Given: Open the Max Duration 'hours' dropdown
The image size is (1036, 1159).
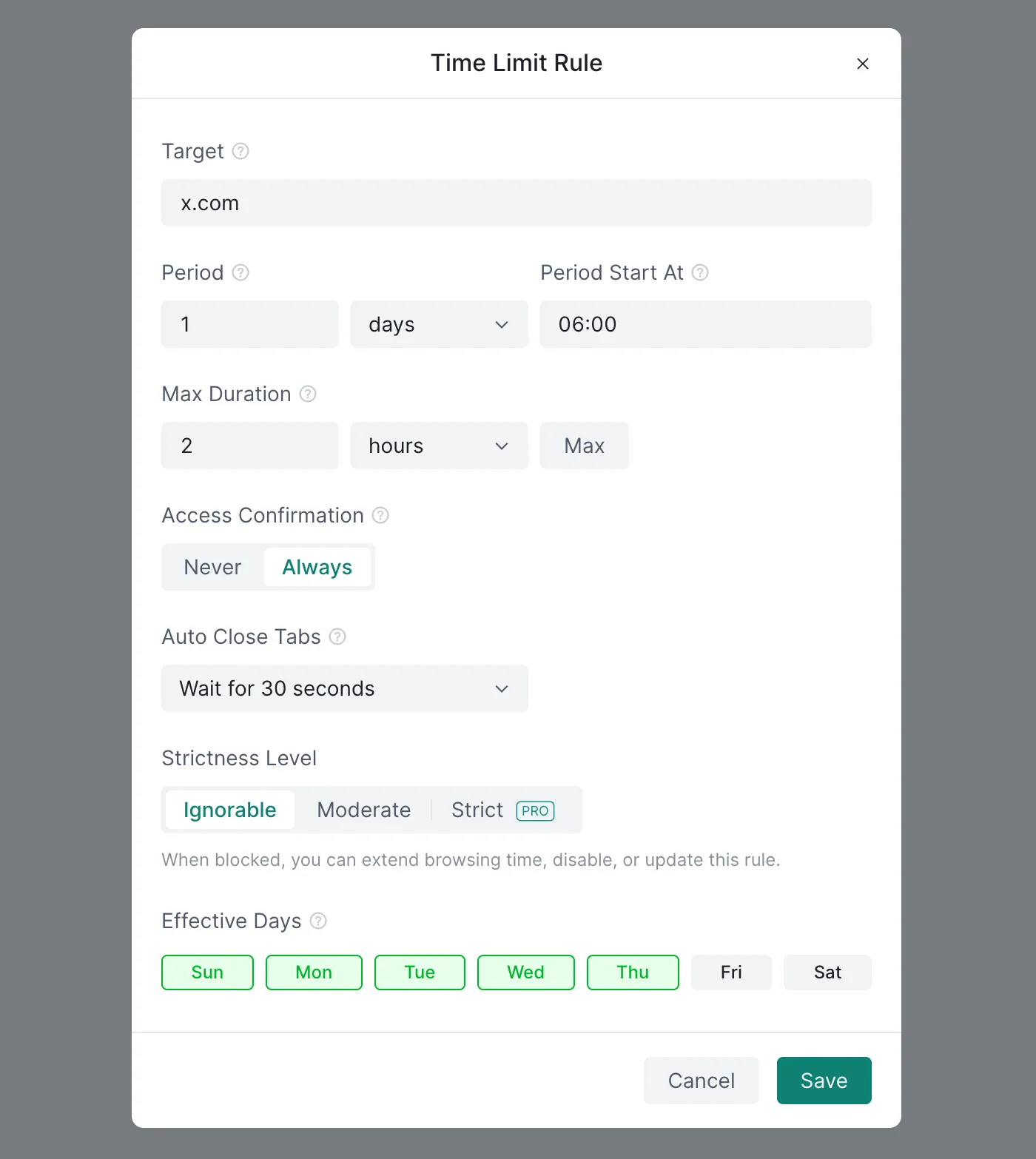Looking at the screenshot, I should pyautogui.click(x=439, y=446).
